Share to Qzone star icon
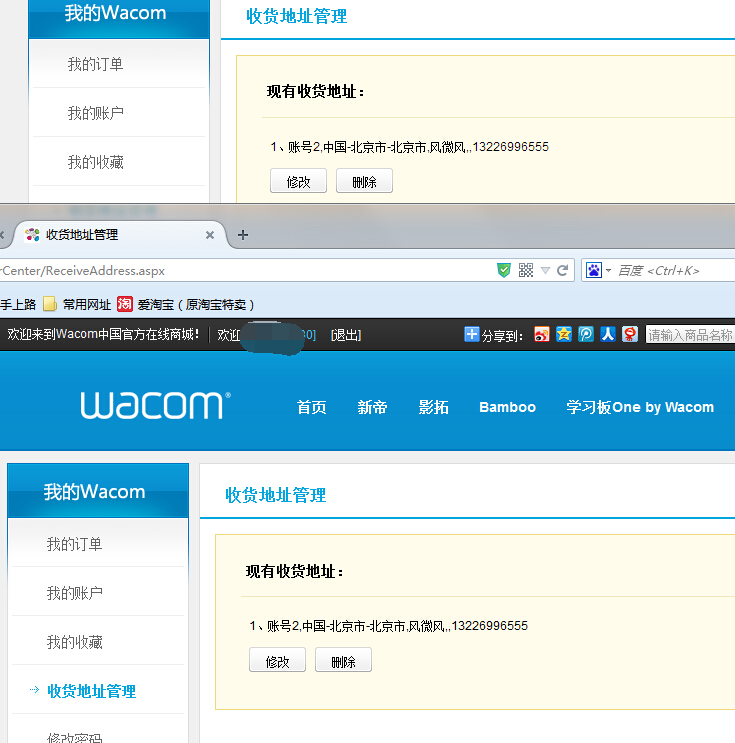 tap(563, 334)
